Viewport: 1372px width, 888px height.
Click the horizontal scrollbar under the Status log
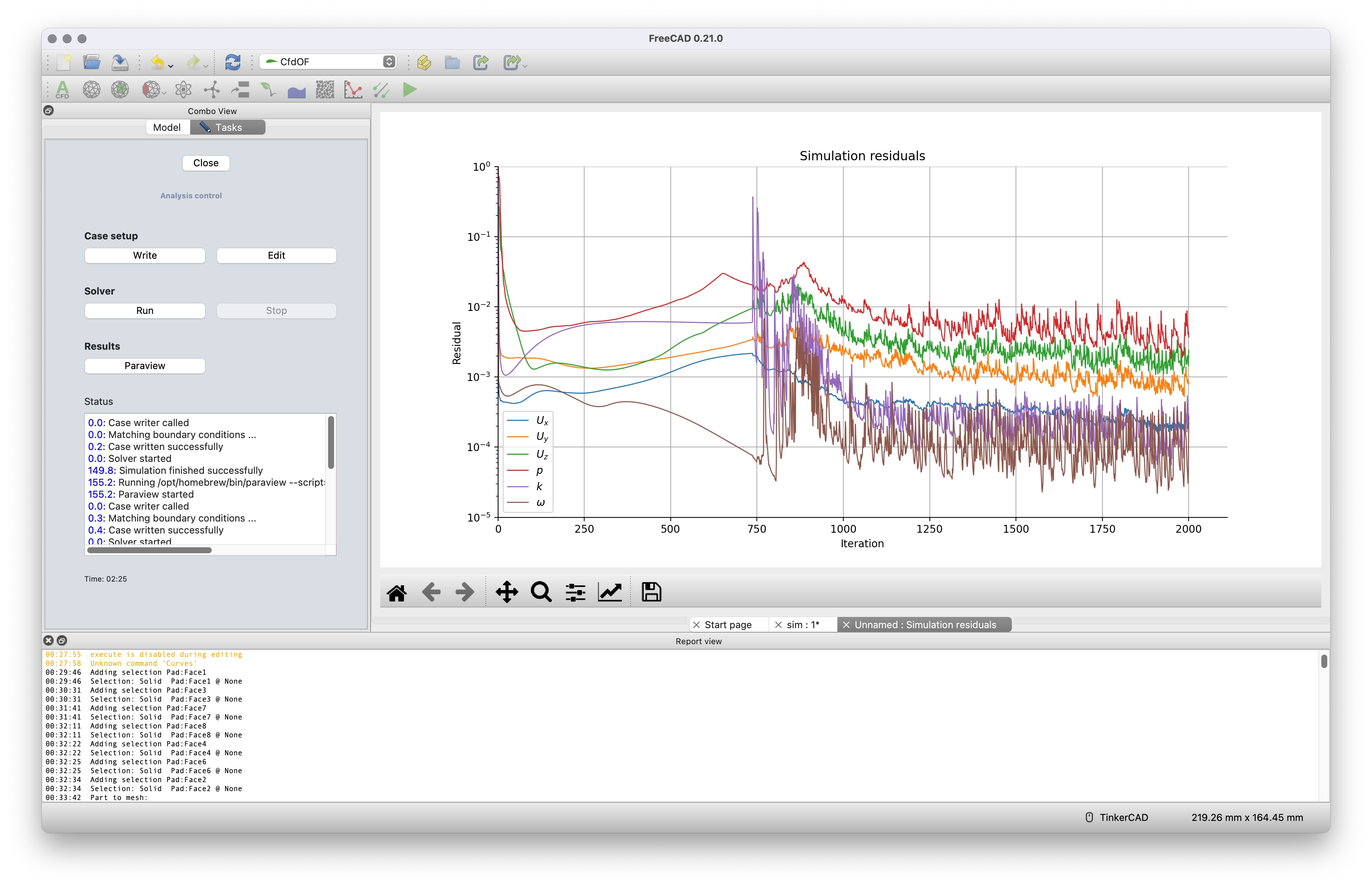(x=149, y=550)
